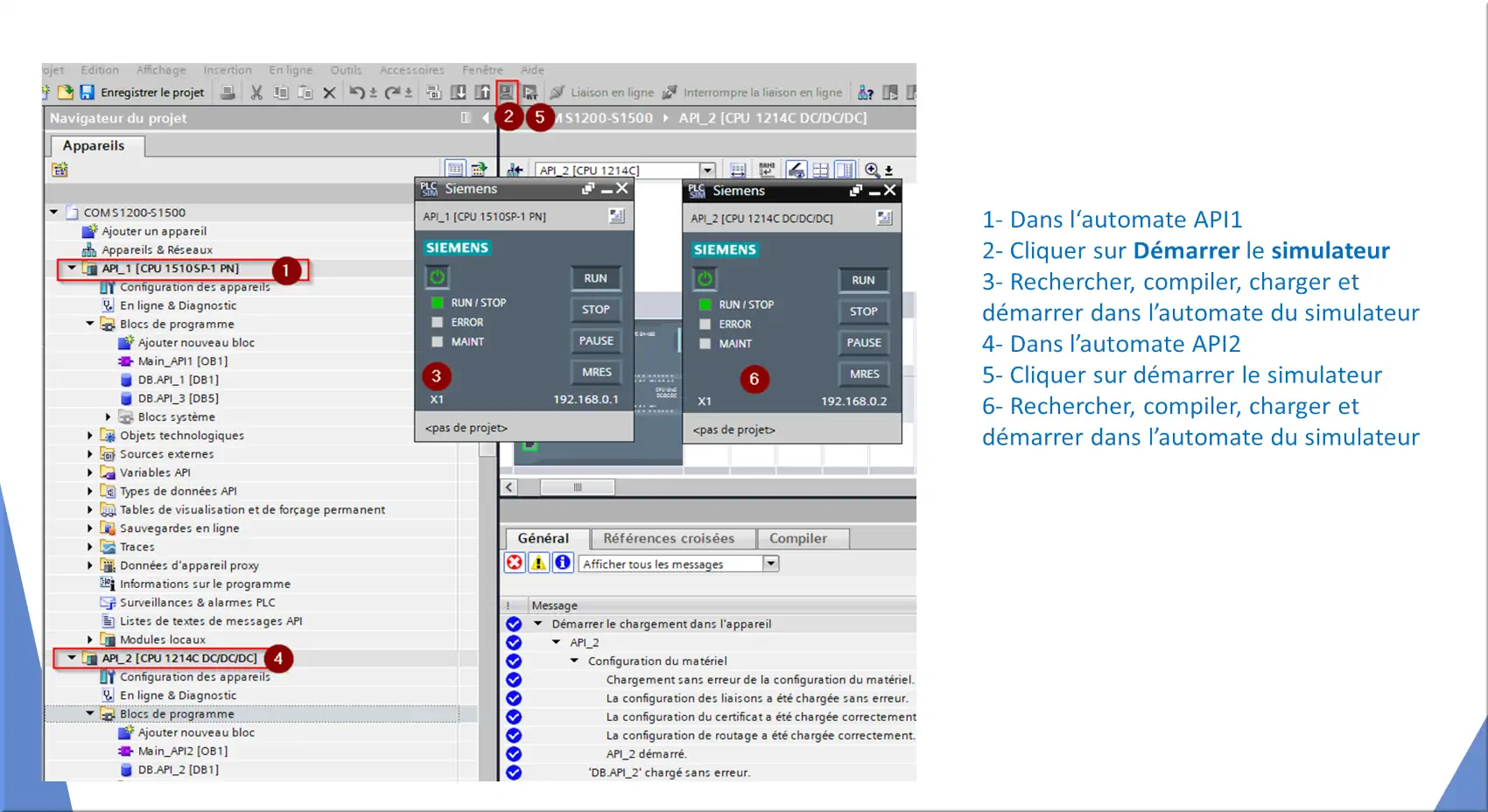Click the Start simulation toolbar icon
Viewport: 1488px width, 812px height.
[507, 92]
